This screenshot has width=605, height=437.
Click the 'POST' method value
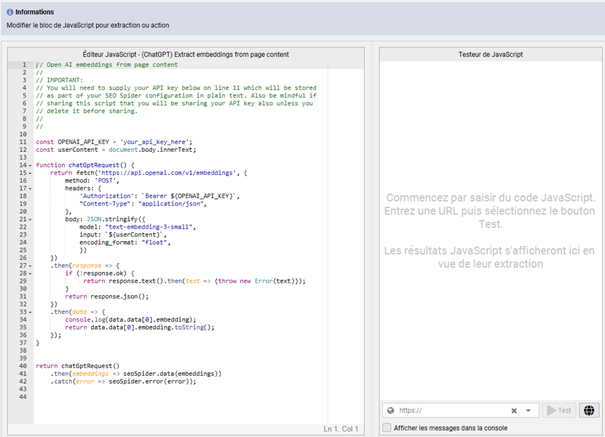106,181
